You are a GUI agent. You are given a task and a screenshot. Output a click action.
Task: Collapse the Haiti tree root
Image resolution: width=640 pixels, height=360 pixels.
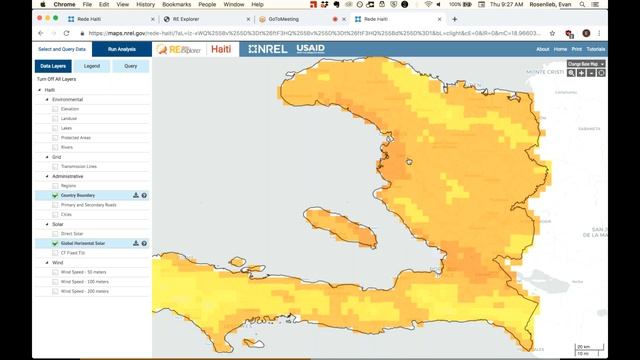(x=40, y=90)
